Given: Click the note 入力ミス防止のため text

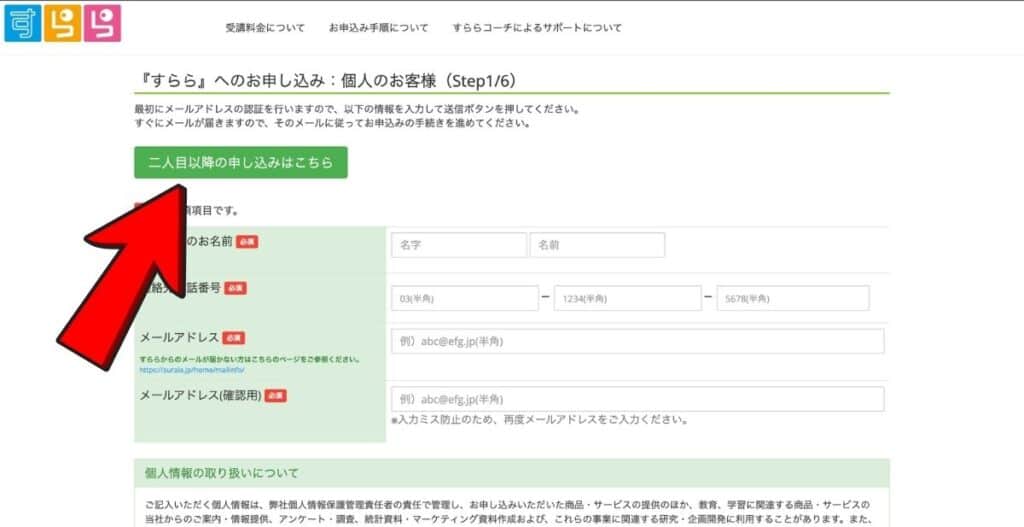Looking at the screenshot, I should [x=539, y=420].
